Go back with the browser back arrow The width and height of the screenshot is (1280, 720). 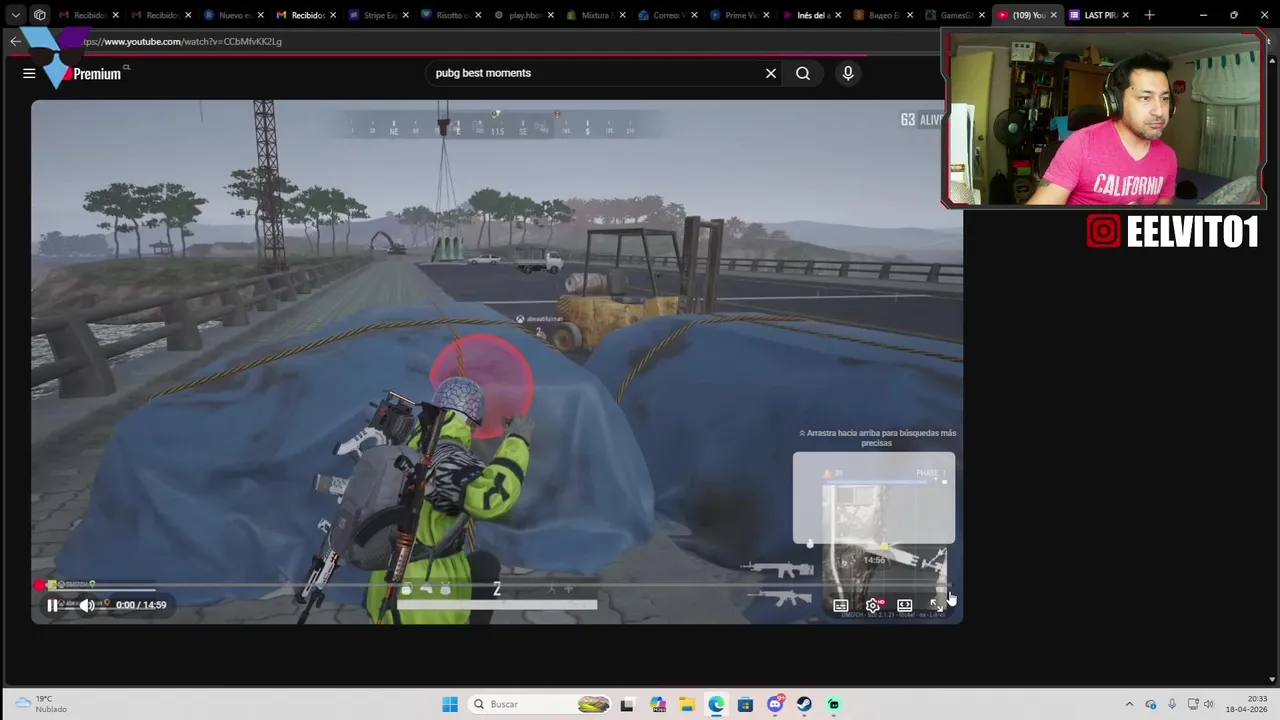(x=15, y=41)
